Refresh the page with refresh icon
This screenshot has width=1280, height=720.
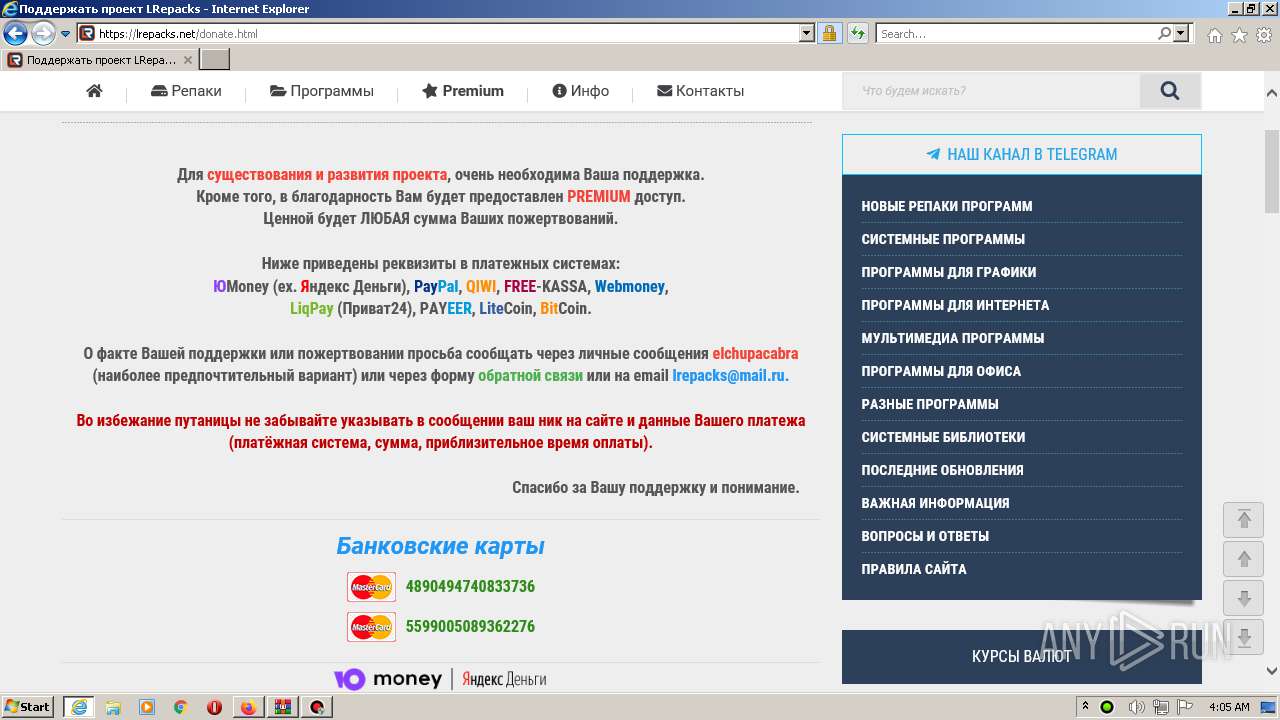(x=857, y=33)
